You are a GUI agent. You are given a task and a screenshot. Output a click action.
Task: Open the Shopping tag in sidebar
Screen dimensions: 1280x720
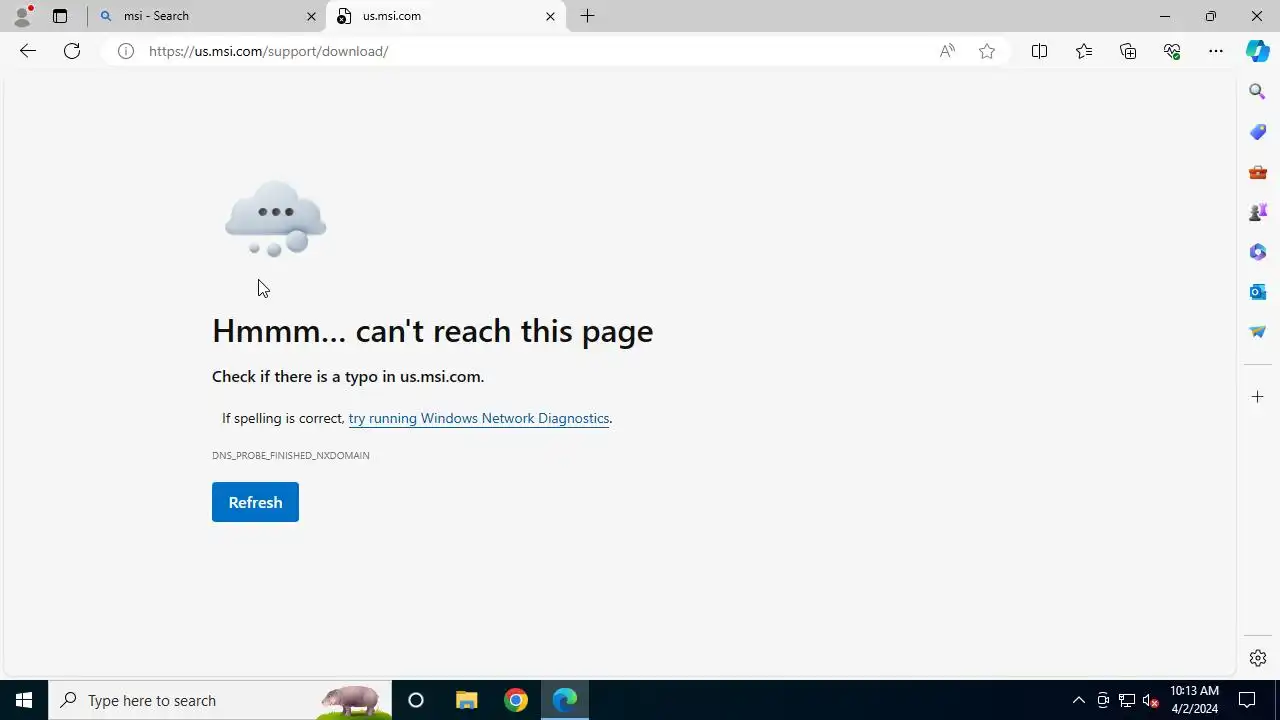click(1258, 132)
